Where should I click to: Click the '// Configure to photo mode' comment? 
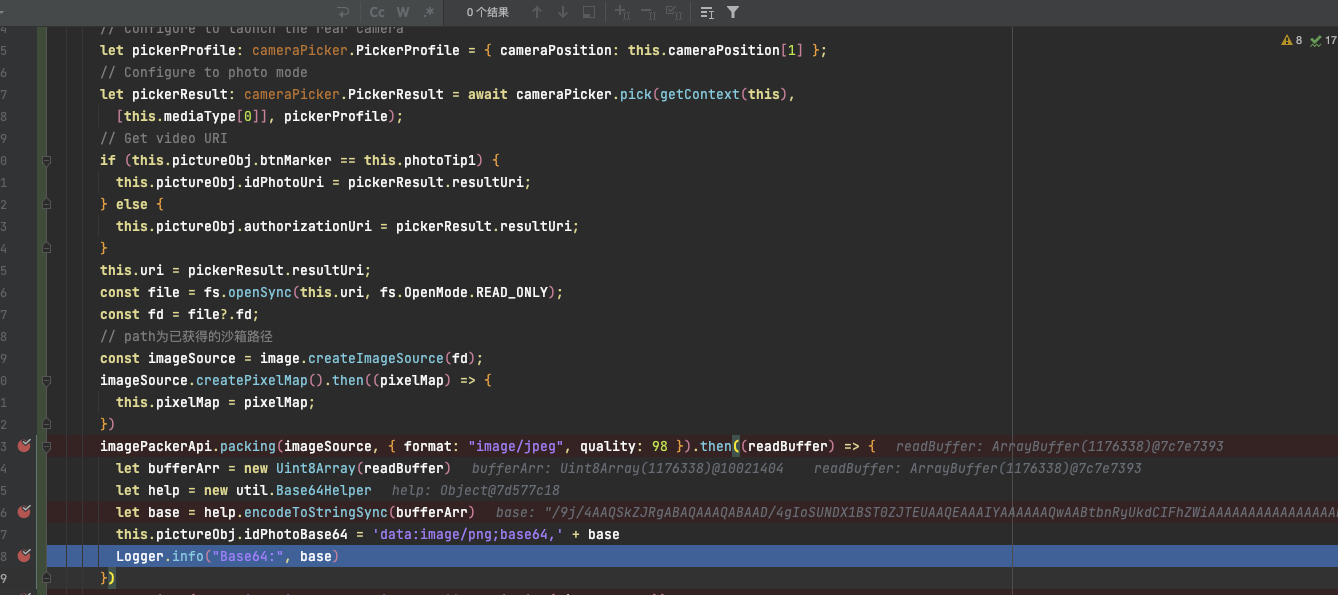click(204, 72)
